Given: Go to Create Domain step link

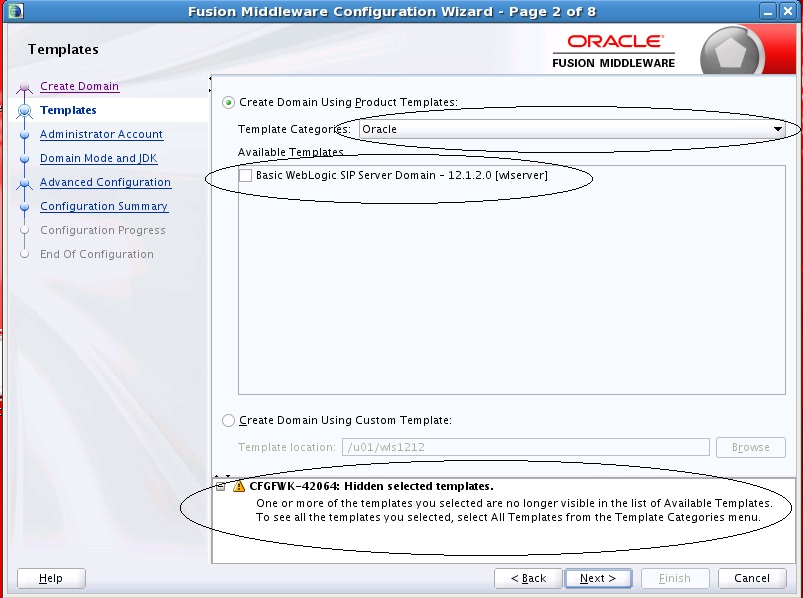Looking at the screenshot, I should (79, 86).
